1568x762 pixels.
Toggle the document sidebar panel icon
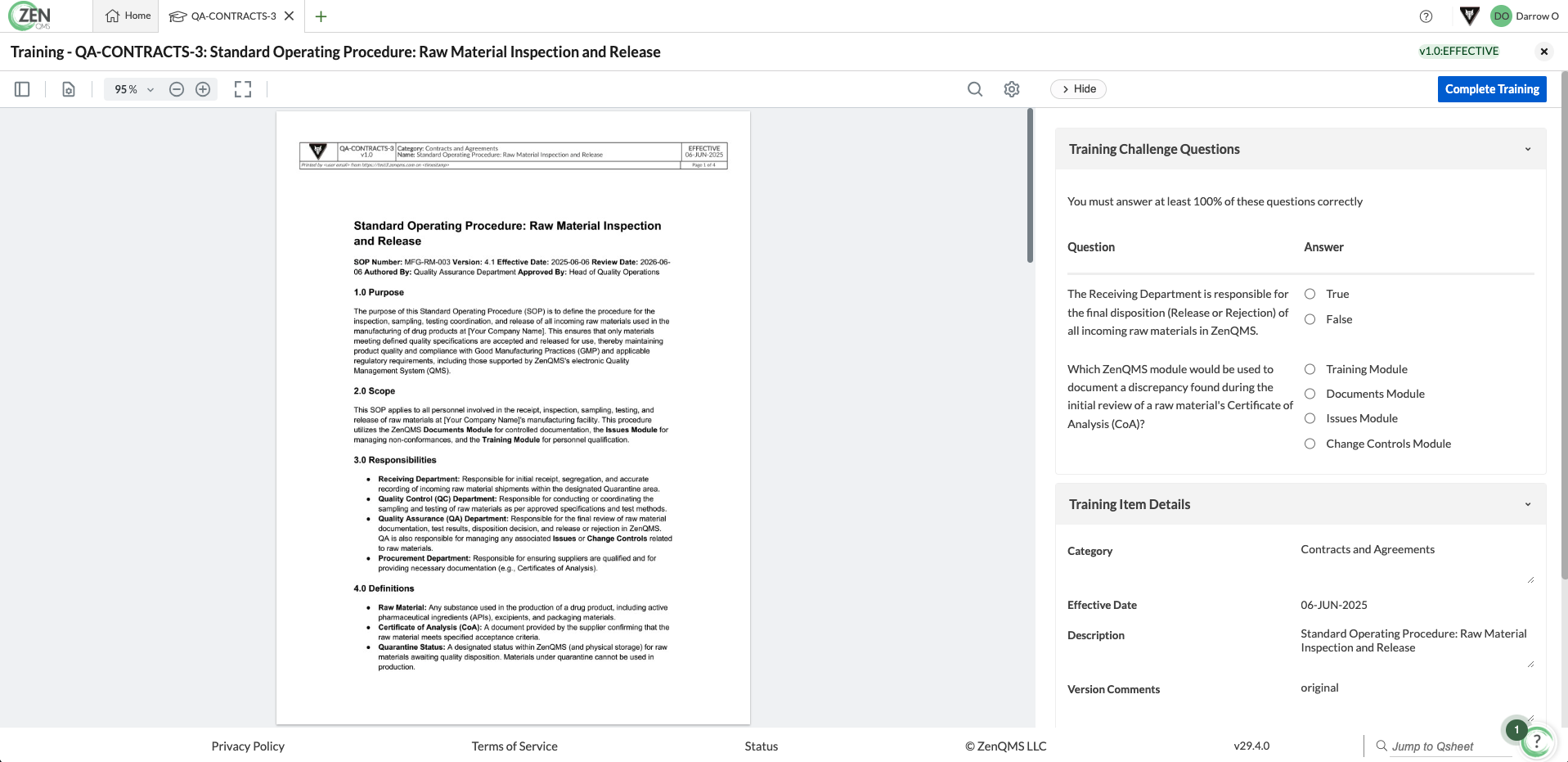coord(22,89)
